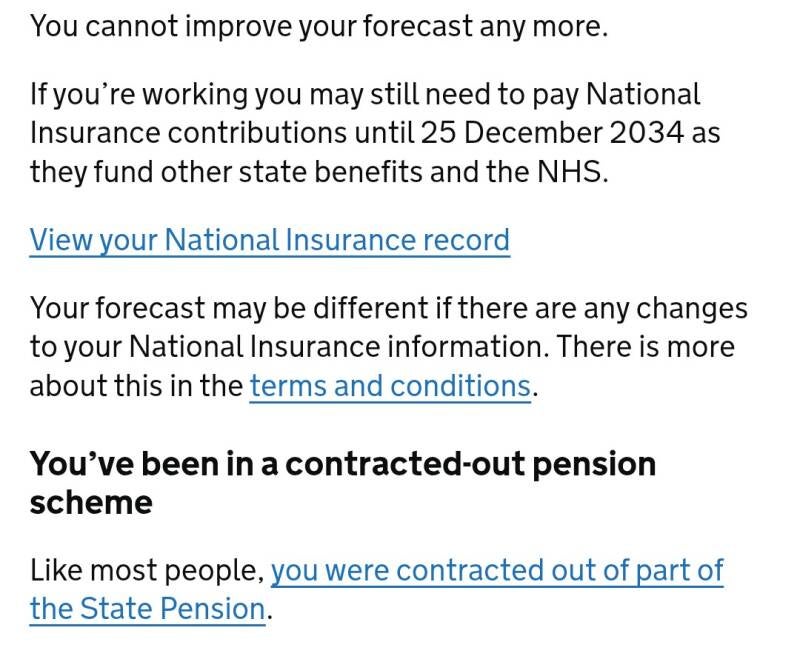This screenshot has width=800, height=659.
Task: Click the word 'scheme' in the heading
Action: pyautogui.click(x=91, y=503)
